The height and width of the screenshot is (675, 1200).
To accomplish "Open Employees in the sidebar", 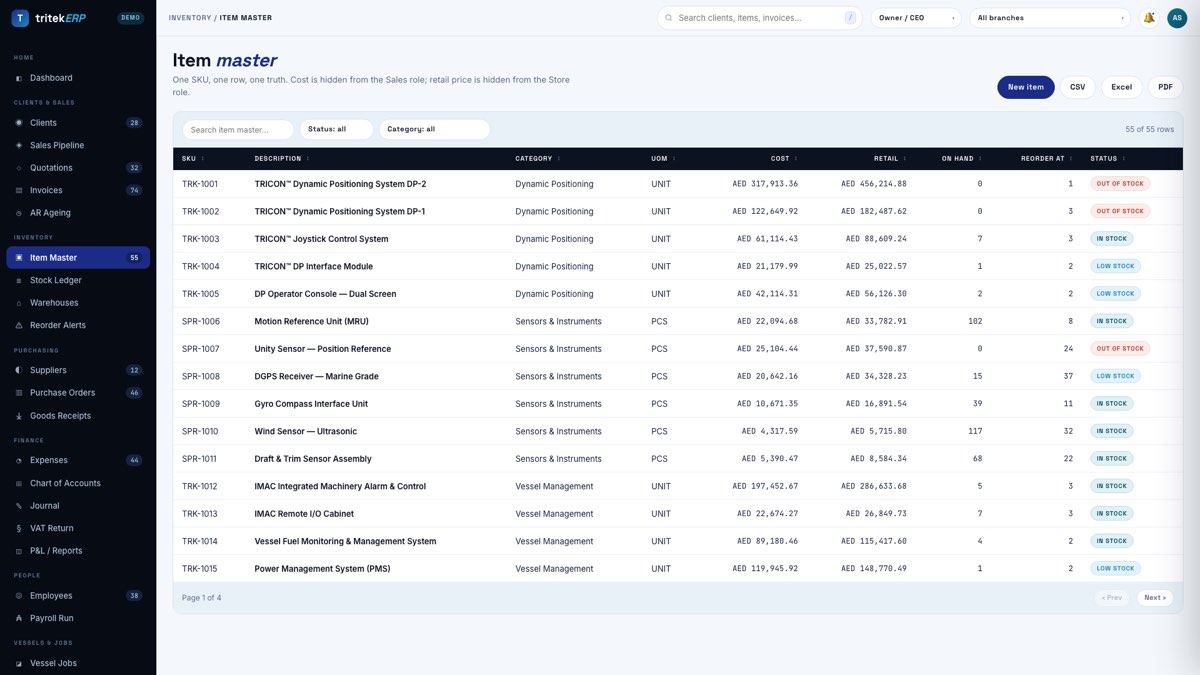I will (x=78, y=596).
